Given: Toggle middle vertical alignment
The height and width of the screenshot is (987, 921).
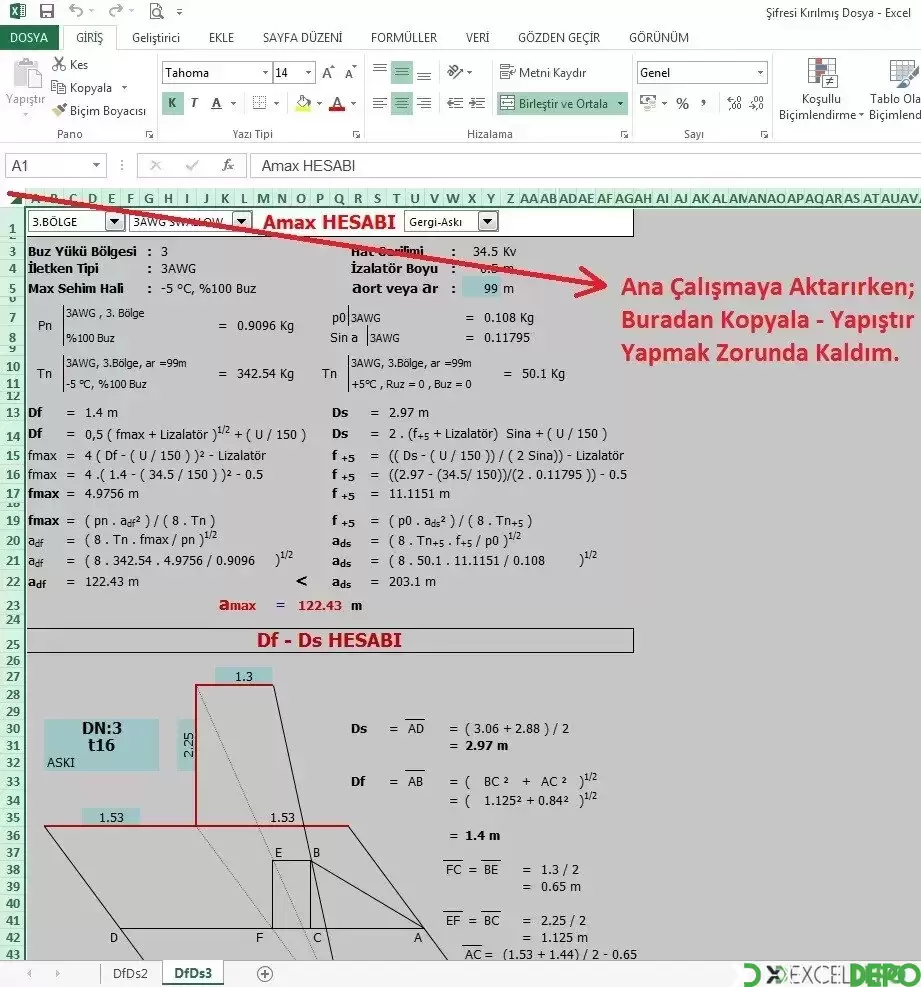Looking at the screenshot, I should point(402,72).
